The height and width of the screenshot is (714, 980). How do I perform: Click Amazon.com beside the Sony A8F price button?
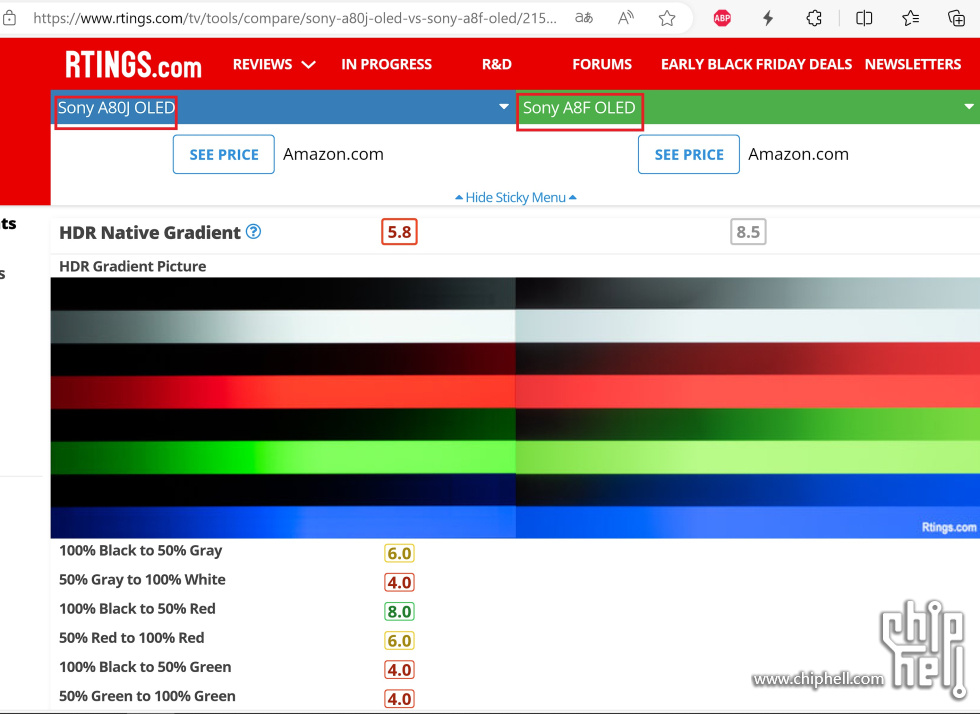pyautogui.click(x=798, y=154)
